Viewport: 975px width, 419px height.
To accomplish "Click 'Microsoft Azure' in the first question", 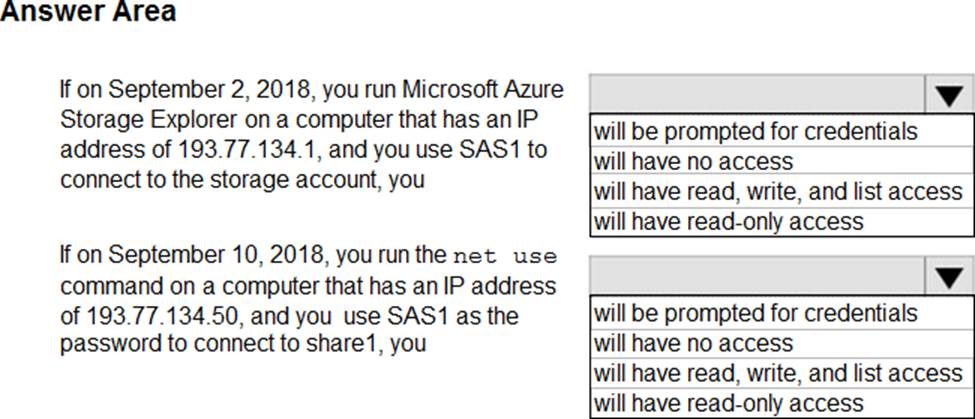I will (x=483, y=90).
